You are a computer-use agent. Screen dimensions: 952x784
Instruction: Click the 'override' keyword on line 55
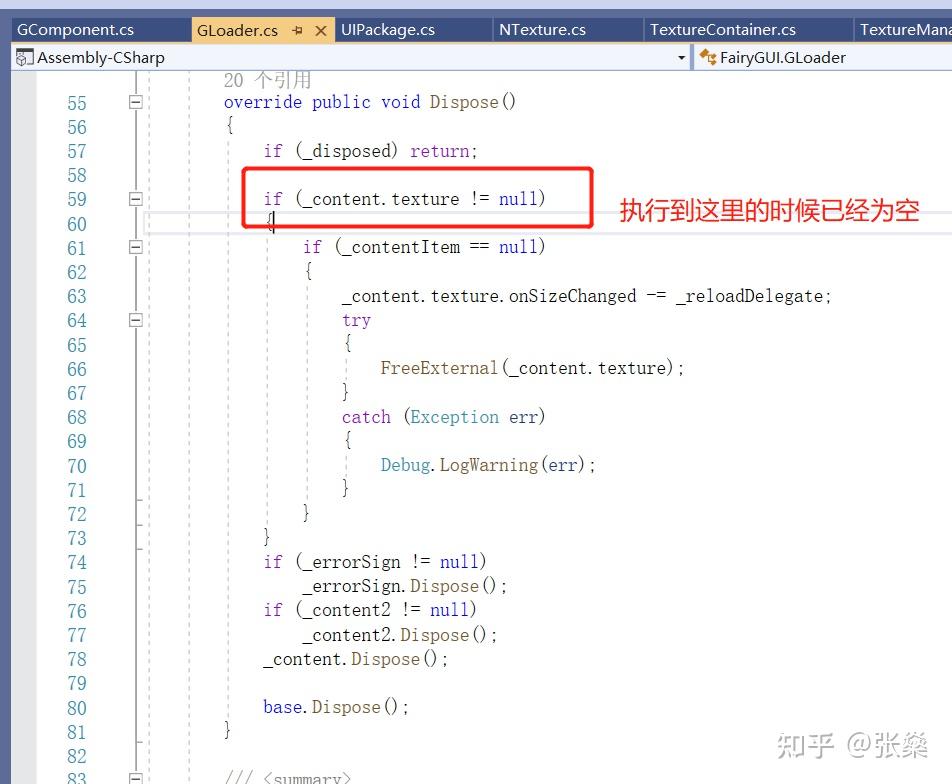point(262,102)
